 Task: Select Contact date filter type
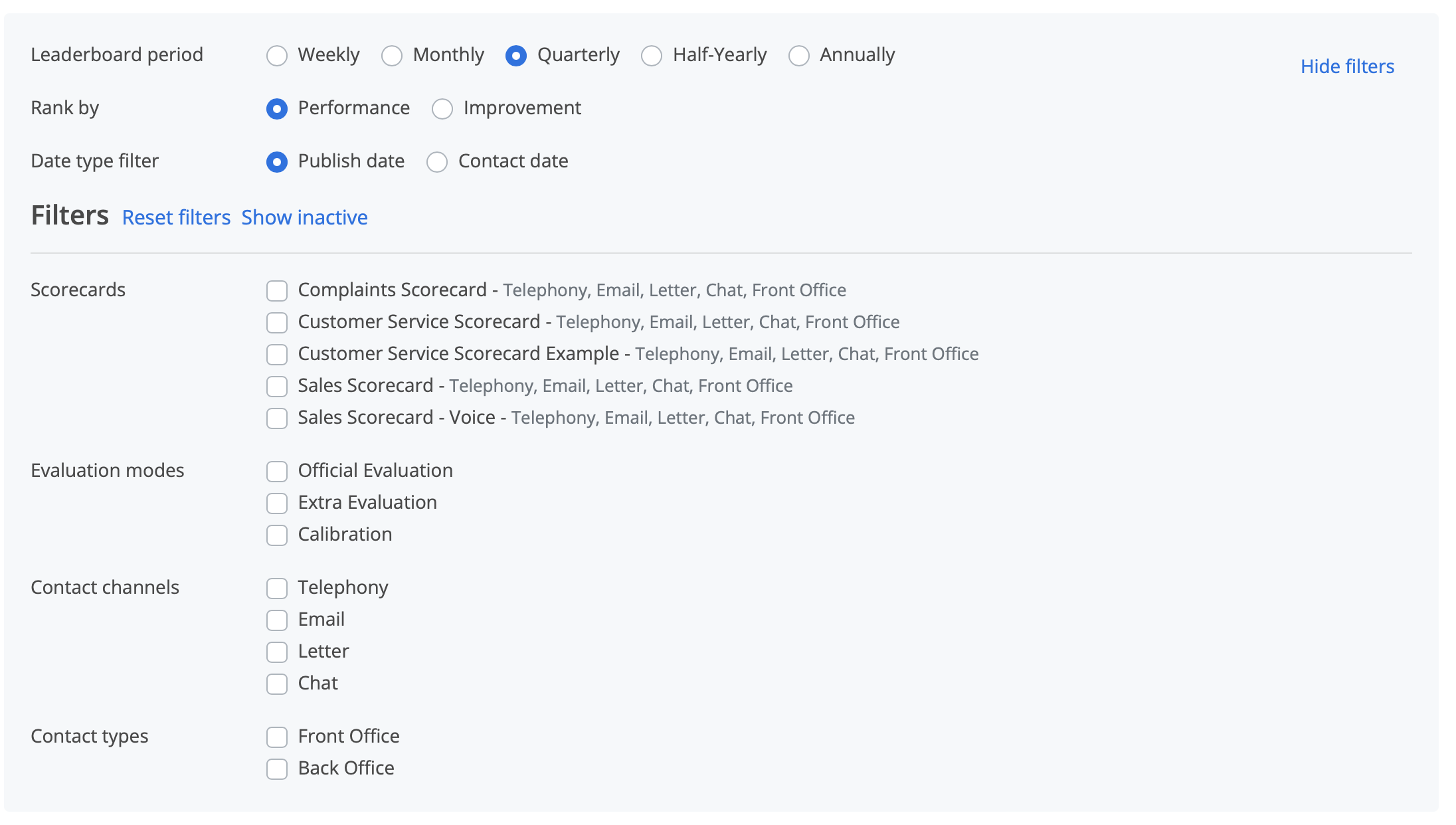coord(437,162)
